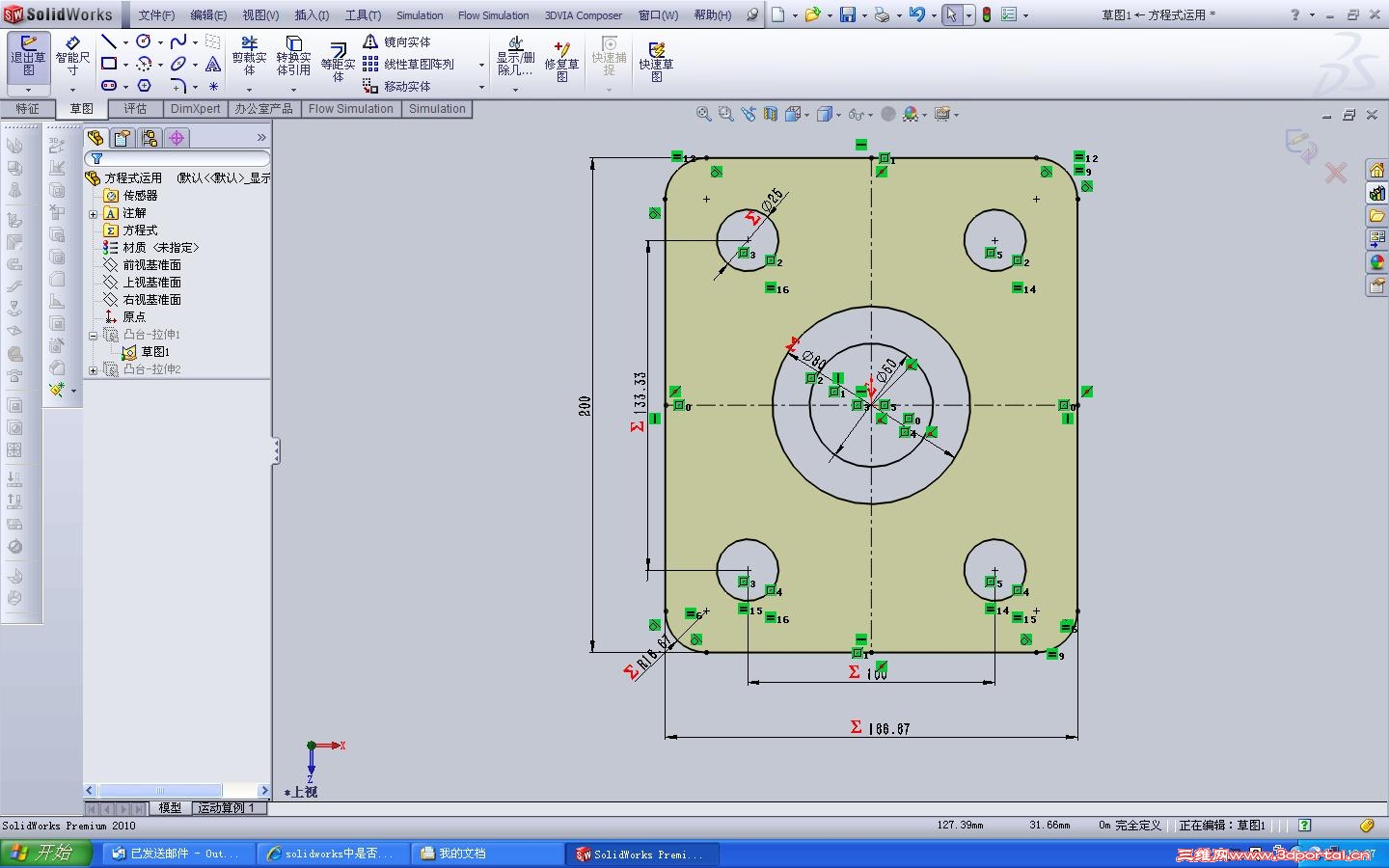1389x868 pixels.
Task: Click the PropertyManager panel tab icon
Action: pyautogui.click(x=122, y=138)
